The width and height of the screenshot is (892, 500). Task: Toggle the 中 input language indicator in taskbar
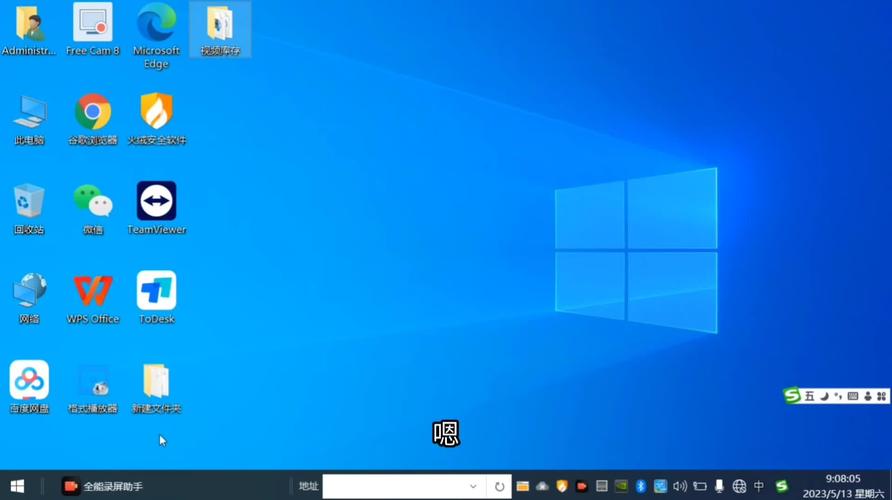click(x=759, y=486)
